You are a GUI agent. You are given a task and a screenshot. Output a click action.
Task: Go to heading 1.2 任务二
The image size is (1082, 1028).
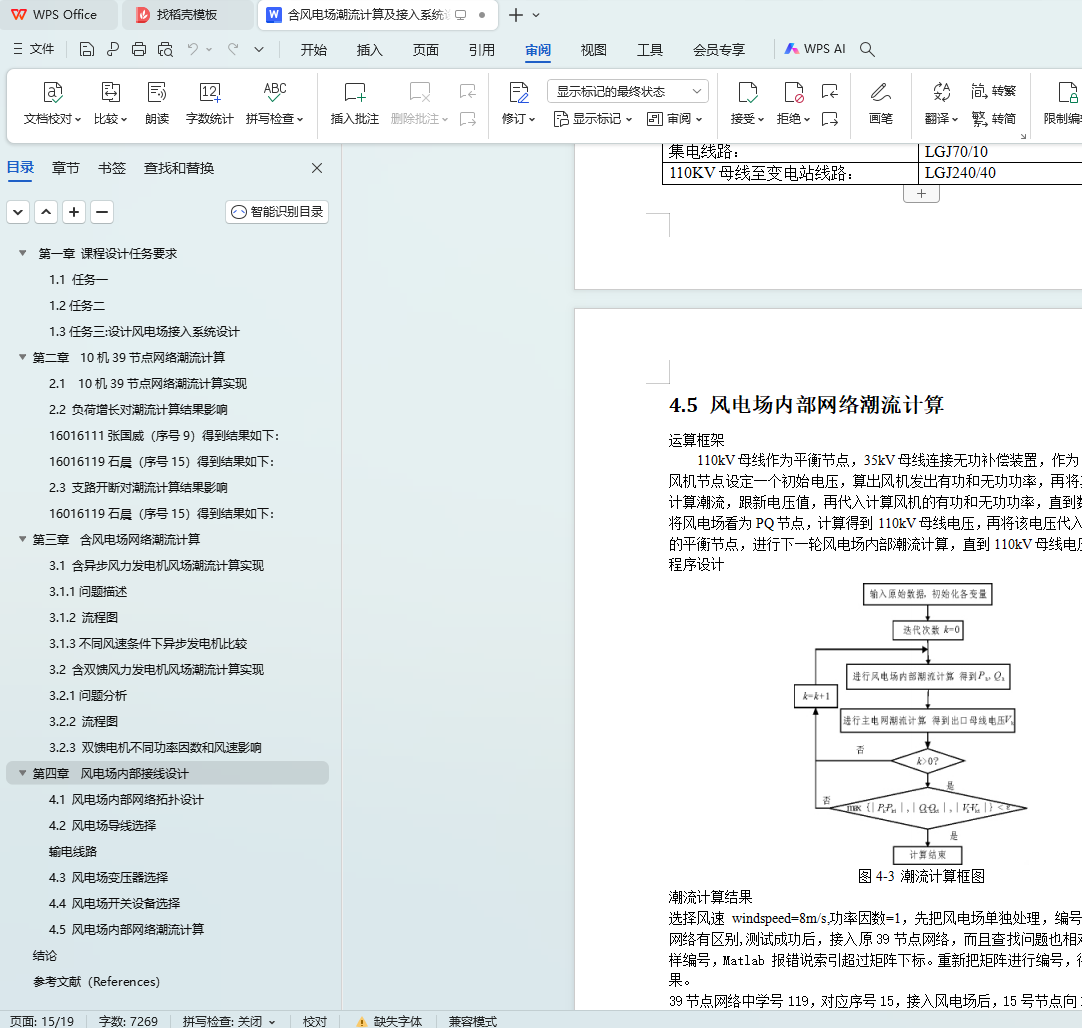(77, 306)
